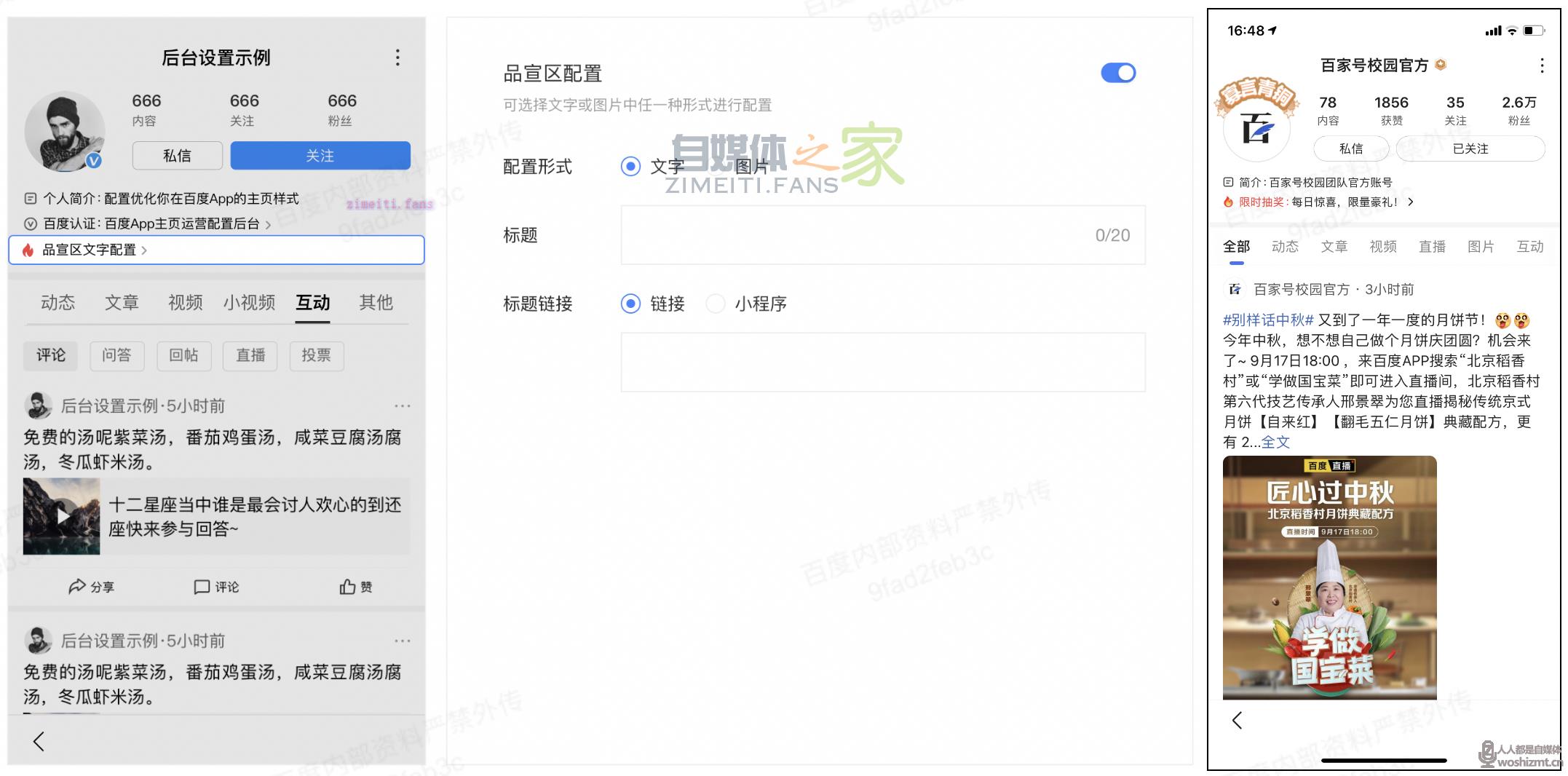Tap the back arrow in left preview panel

[x=39, y=741]
